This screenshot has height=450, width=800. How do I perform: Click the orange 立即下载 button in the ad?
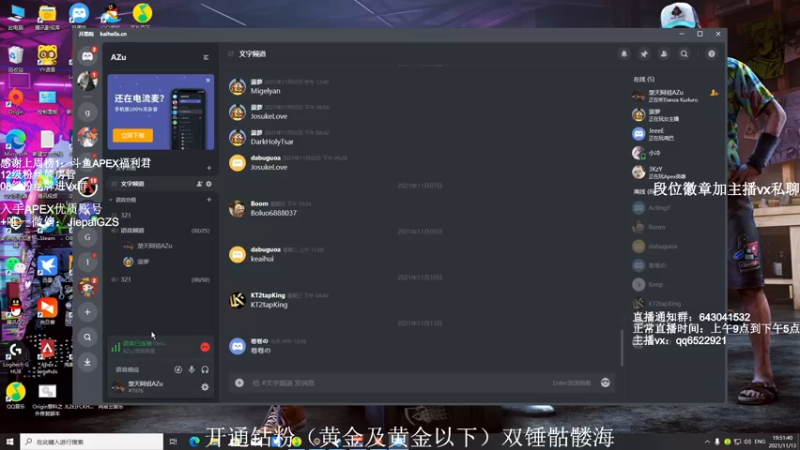(x=133, y=135)
